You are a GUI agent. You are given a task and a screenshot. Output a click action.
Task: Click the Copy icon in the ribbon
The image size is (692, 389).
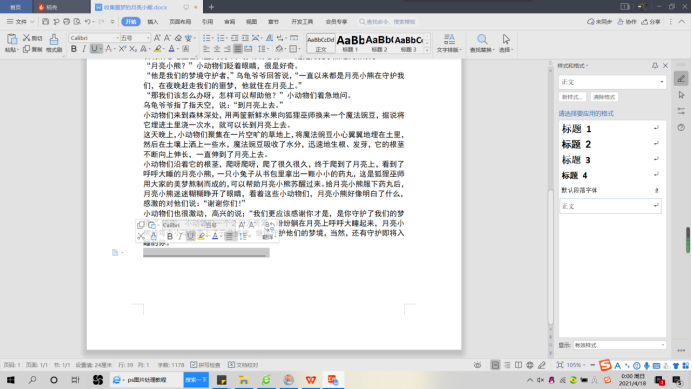27,49
